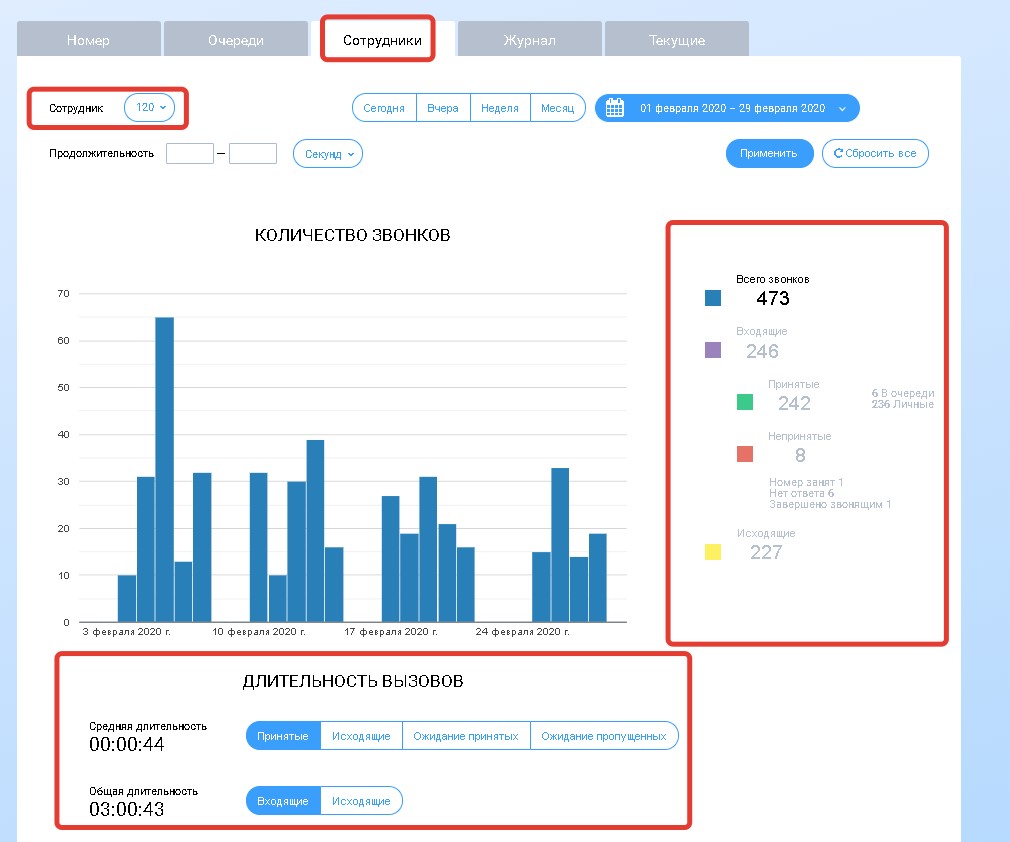The image size is (1010, 842).
Task: Click the green Принятые legend swatch
Action: pyautogui.click(x=745, y=402)
